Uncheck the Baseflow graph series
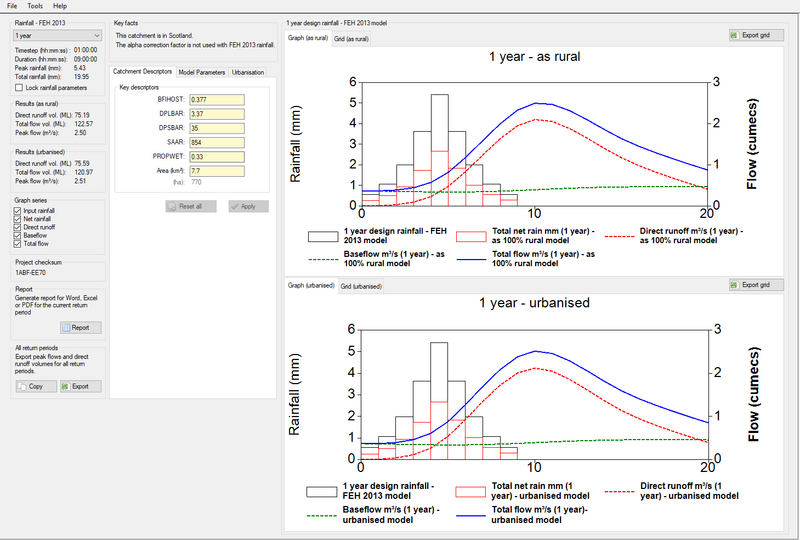The image size is (800, 540). coord(18,235)
